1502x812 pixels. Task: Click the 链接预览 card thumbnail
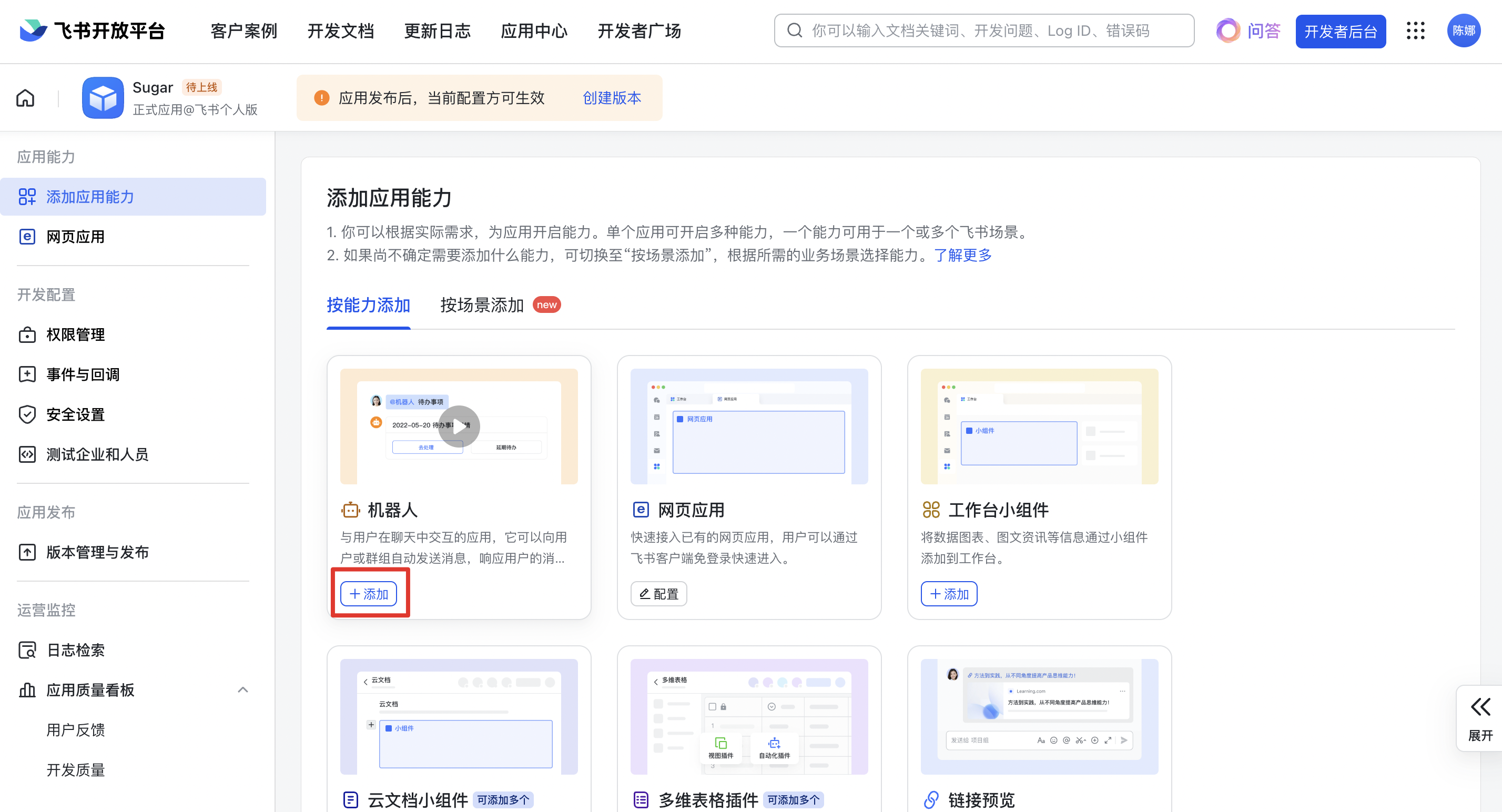click(1039, 716)
